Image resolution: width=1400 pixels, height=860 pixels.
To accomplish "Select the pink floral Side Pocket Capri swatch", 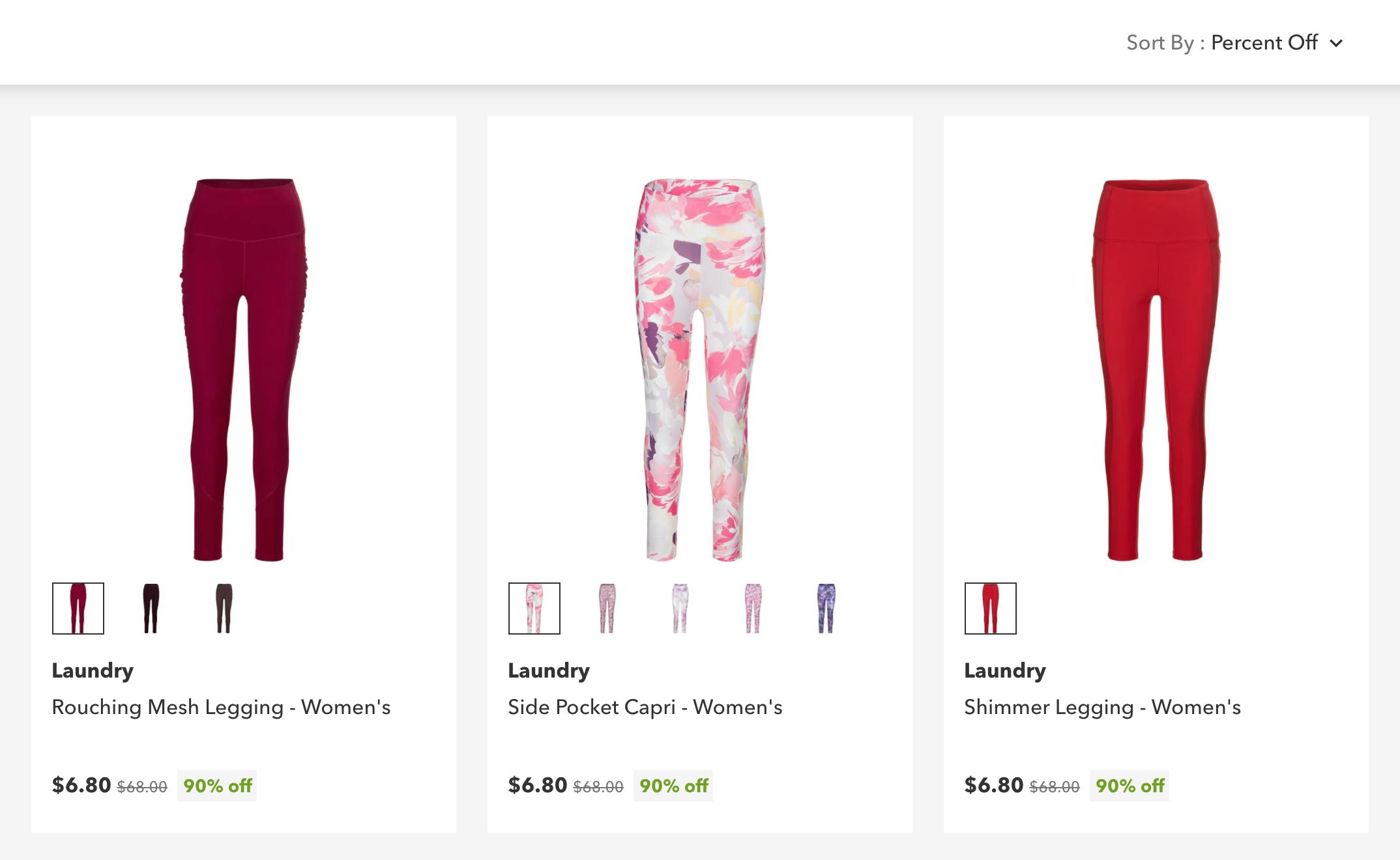I will tap(534, 609).
